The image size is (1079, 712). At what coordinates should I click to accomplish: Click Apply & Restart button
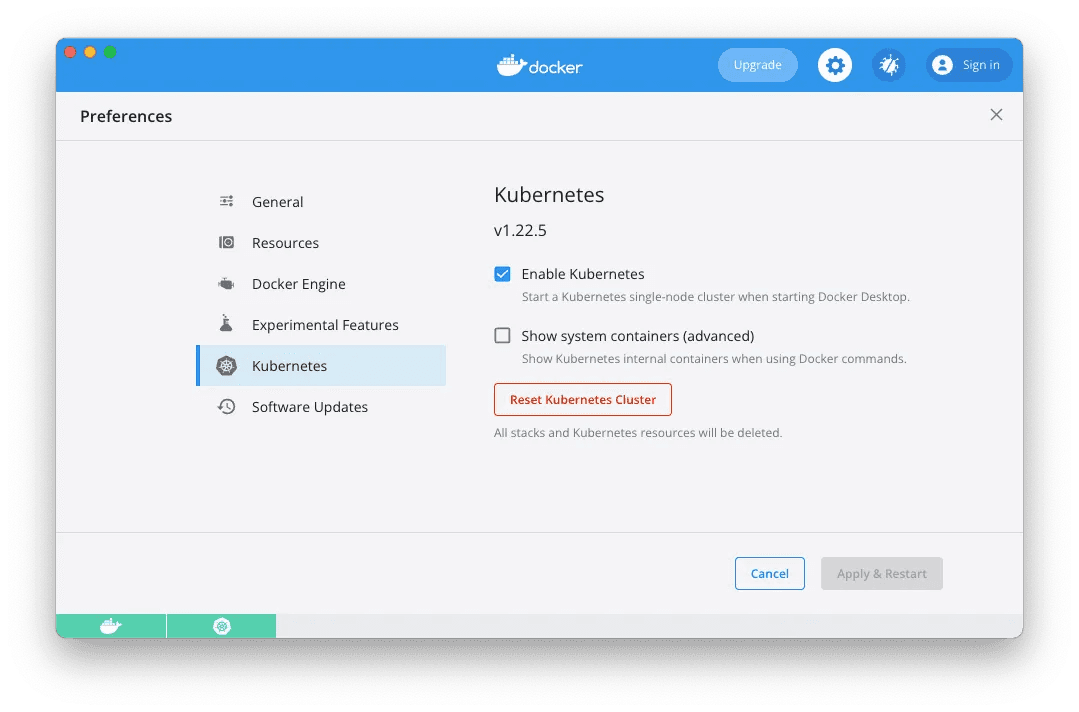[x=882, y=574]
